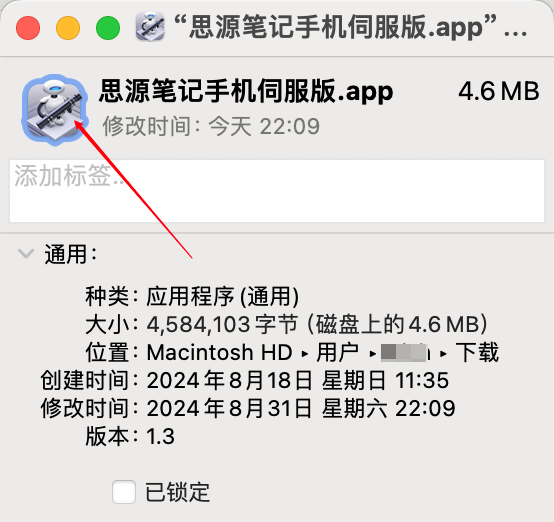
Task: Zoom window with the green button
Action: (108, 28)
